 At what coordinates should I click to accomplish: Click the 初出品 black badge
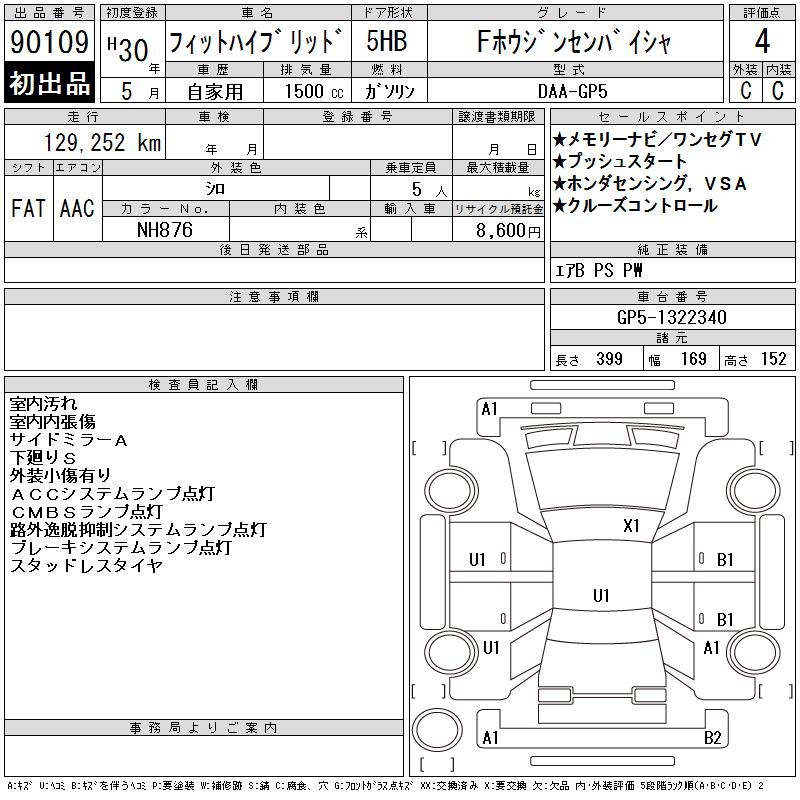click(49, 83)
